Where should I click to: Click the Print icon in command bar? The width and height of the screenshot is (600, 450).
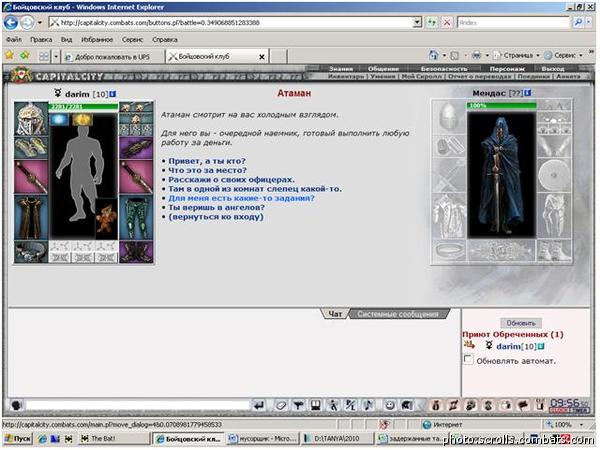click(476, 55)
